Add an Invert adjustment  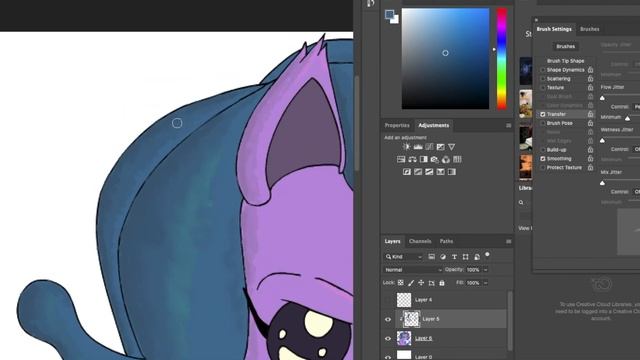[407, 172]
